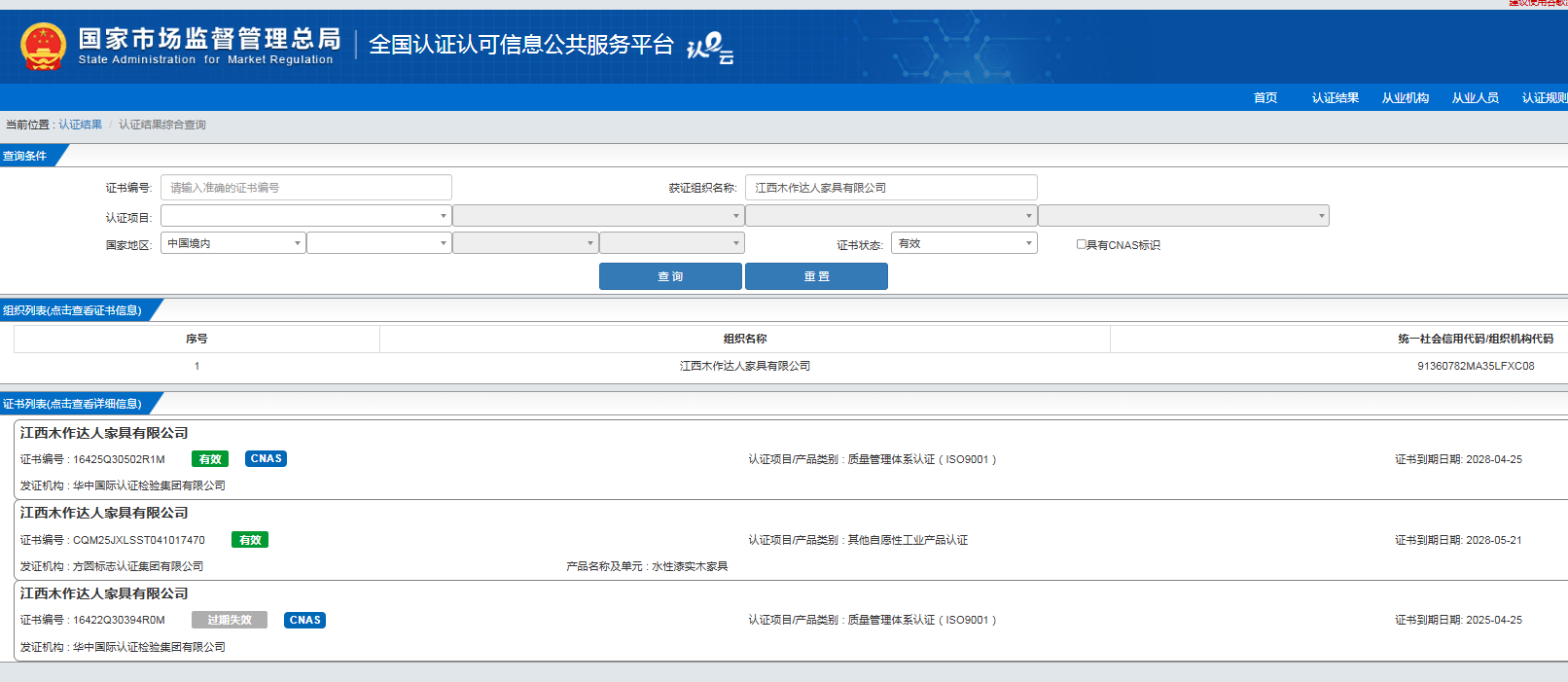Screen dimensions: 1568x682
Task: Click green 有效 badge on certificate 16425Q30502R1M
Action: point(210,459)
